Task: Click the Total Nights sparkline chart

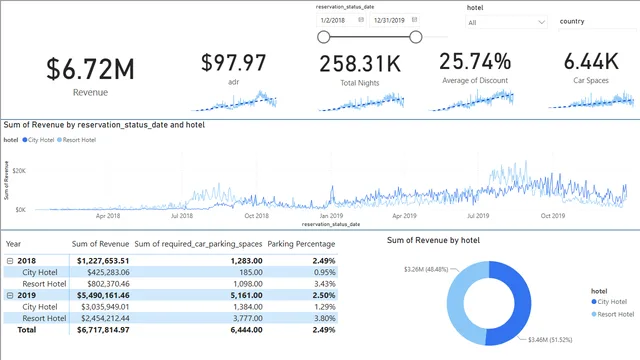Action: pyautogui.click(x=361, y=102)
